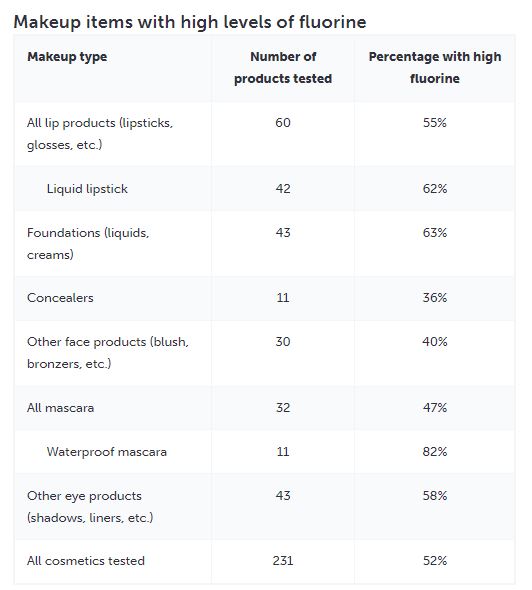Click the 63% foundations percentage
Viewport: 532px width, 590px height.
(x=435, y=233)
